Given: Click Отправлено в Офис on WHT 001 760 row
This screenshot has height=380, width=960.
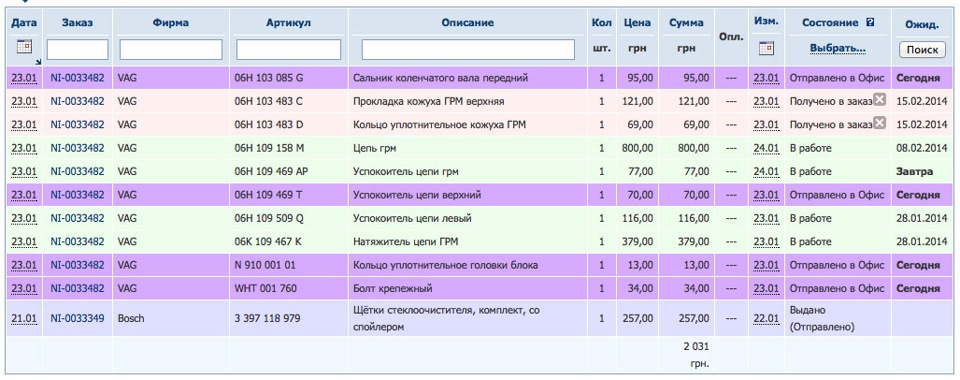Looking at the screenshot, I should click(837, 288).
